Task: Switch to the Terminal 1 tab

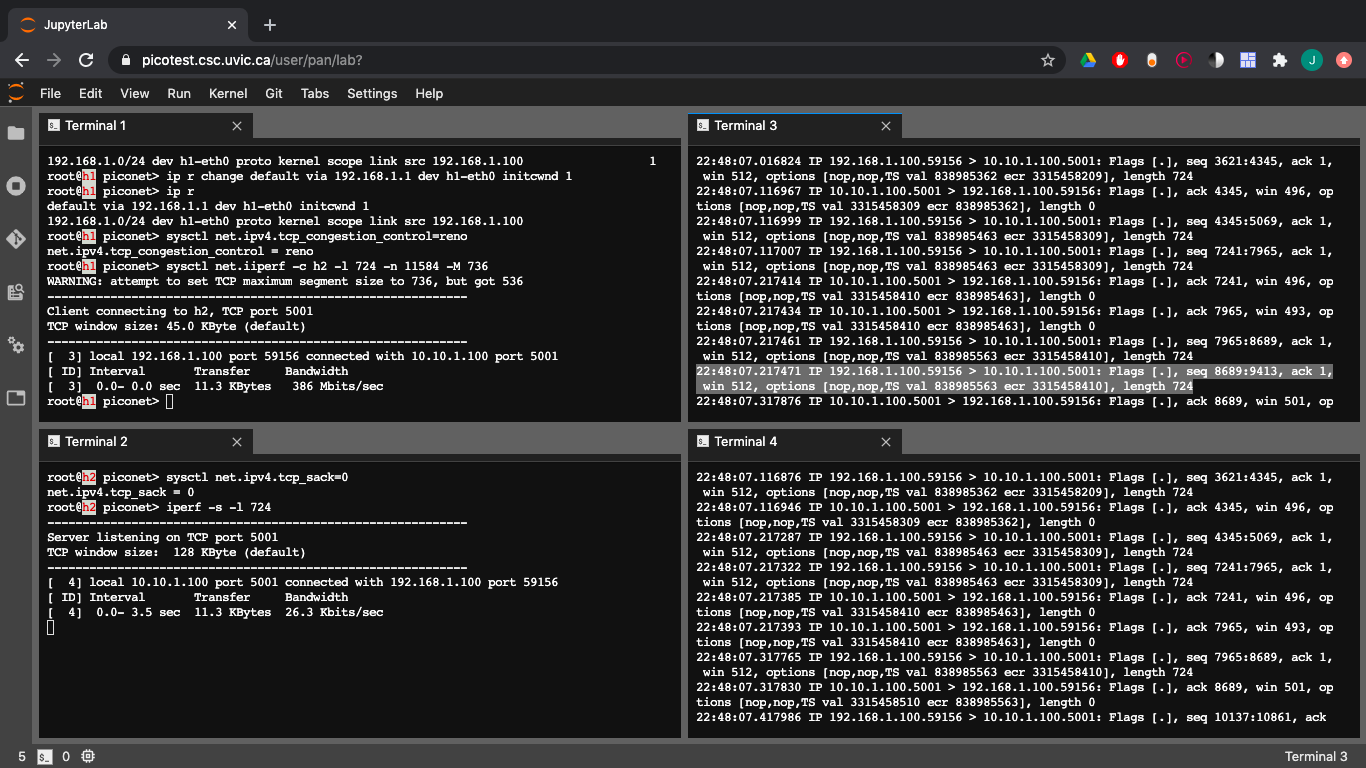Action: (x=95, y=126)
